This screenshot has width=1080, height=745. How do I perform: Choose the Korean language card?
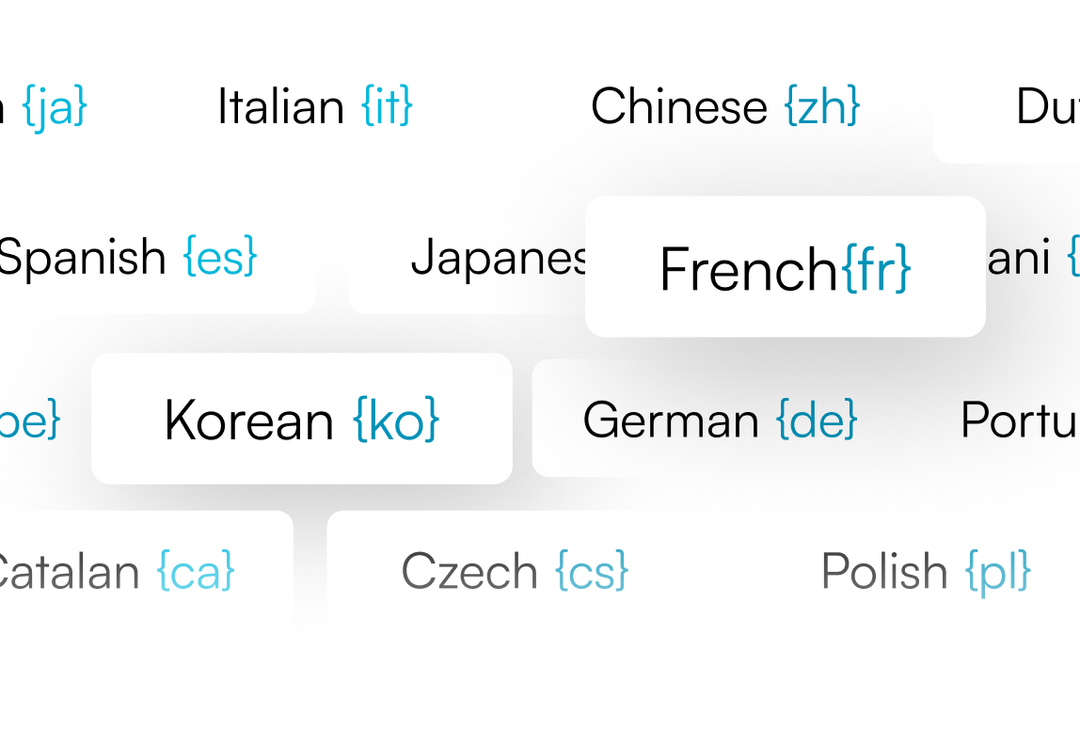click(301, 419)
